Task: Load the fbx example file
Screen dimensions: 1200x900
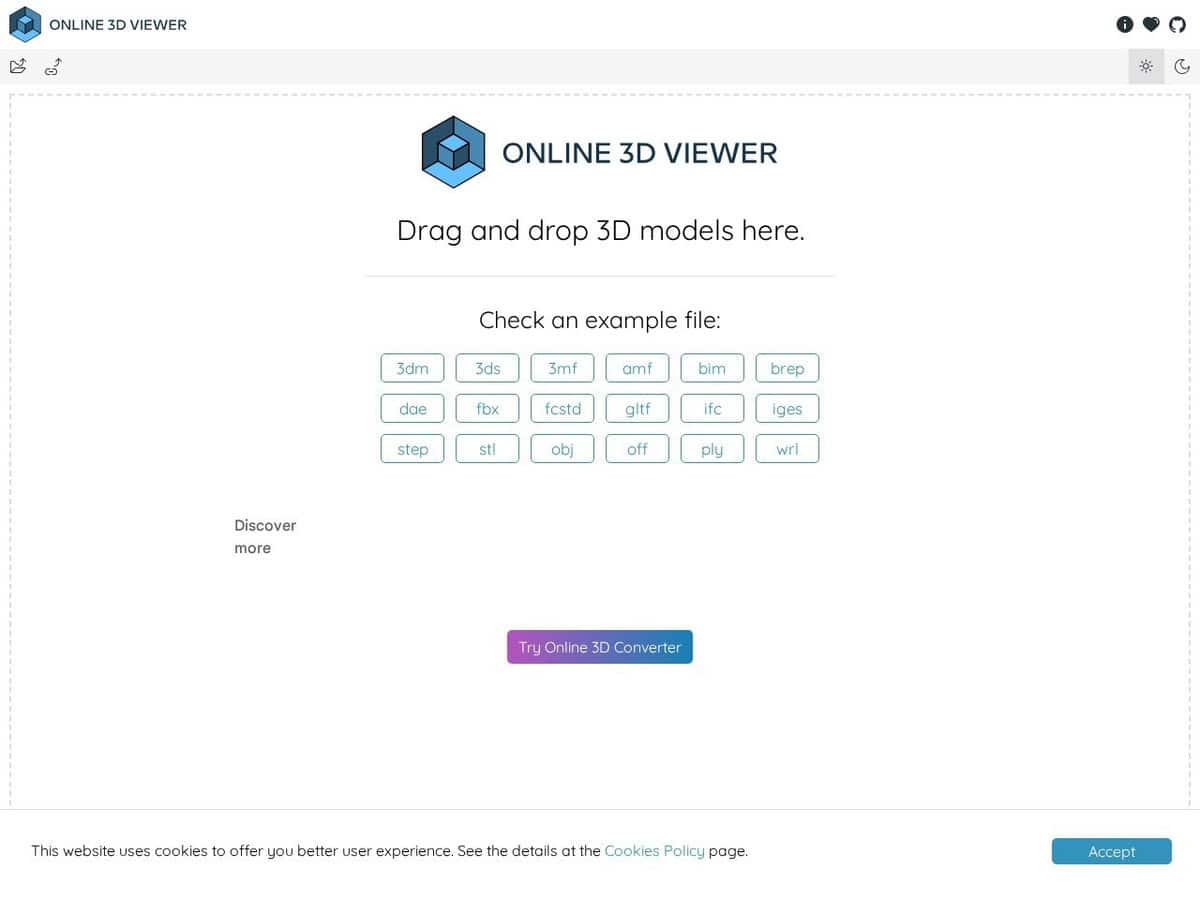Action: coord(487,408)
